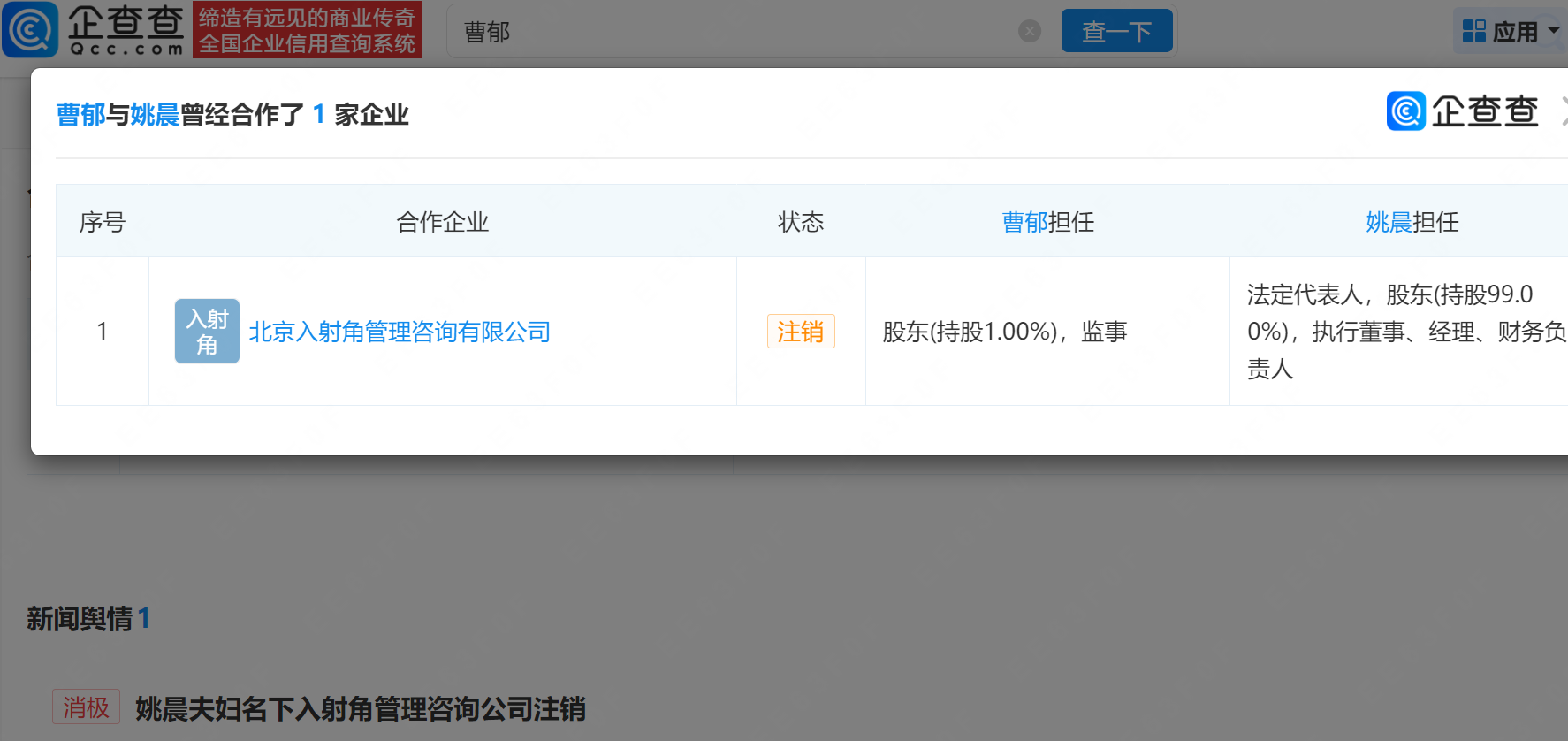
Task: Click the red slogan banner next to logo
Action: (307, 30)
